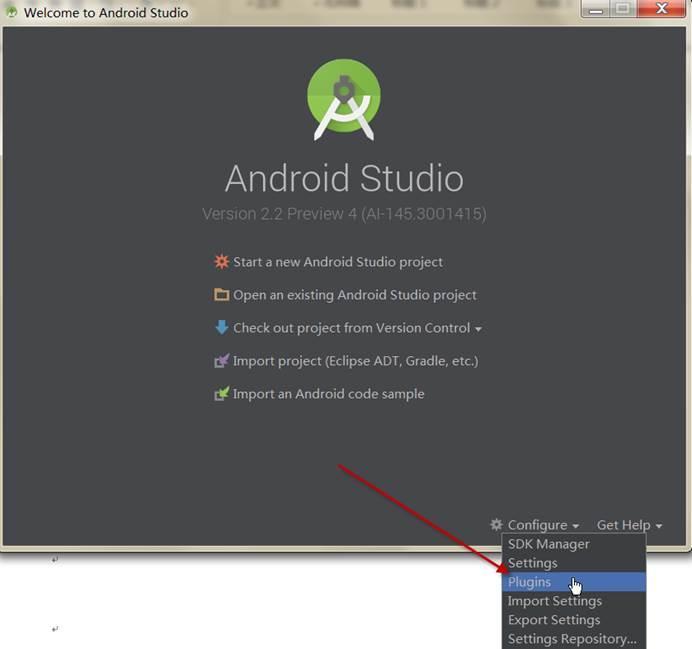This screenshot has height=649, width=692.
Task: Click the green Import code sample icon
Action: (222, 393)
